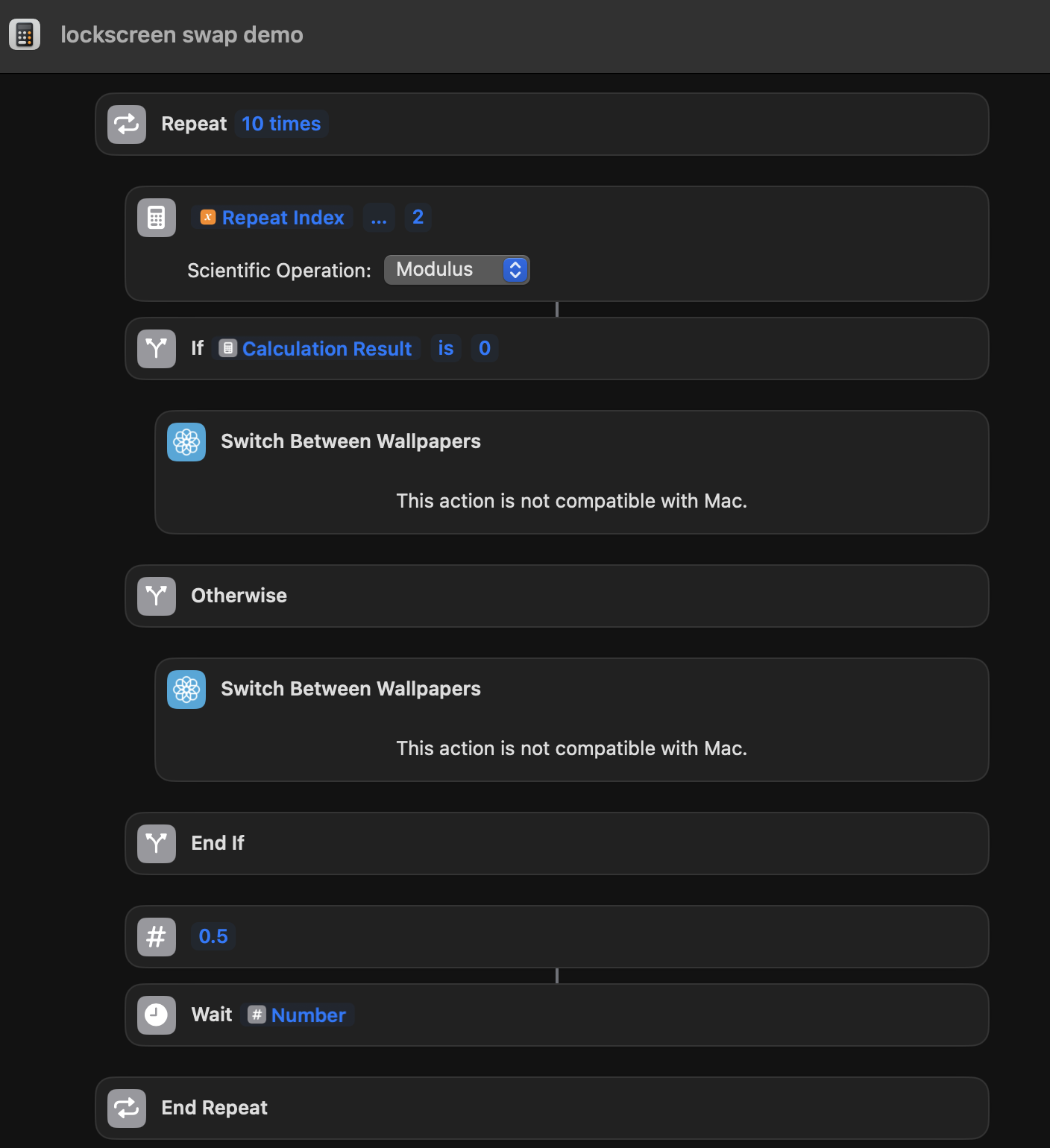Viewport: 1050px width, 1148px height.
Task: Click the Photos icon on second Switch Between Wallpapers
Action: coord(186,689)
